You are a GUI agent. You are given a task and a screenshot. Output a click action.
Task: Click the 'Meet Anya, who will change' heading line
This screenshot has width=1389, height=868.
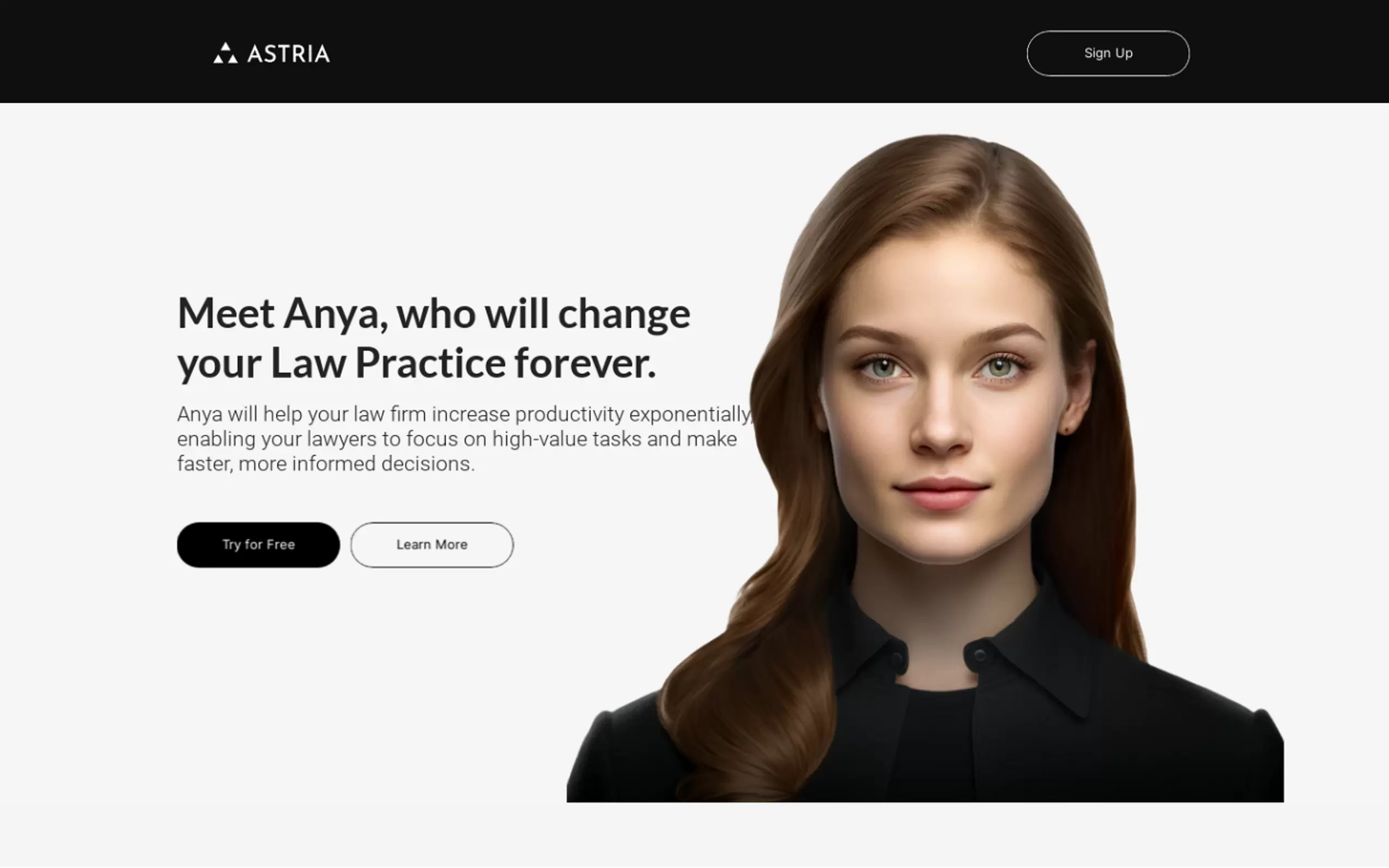[x=434, y=314]
